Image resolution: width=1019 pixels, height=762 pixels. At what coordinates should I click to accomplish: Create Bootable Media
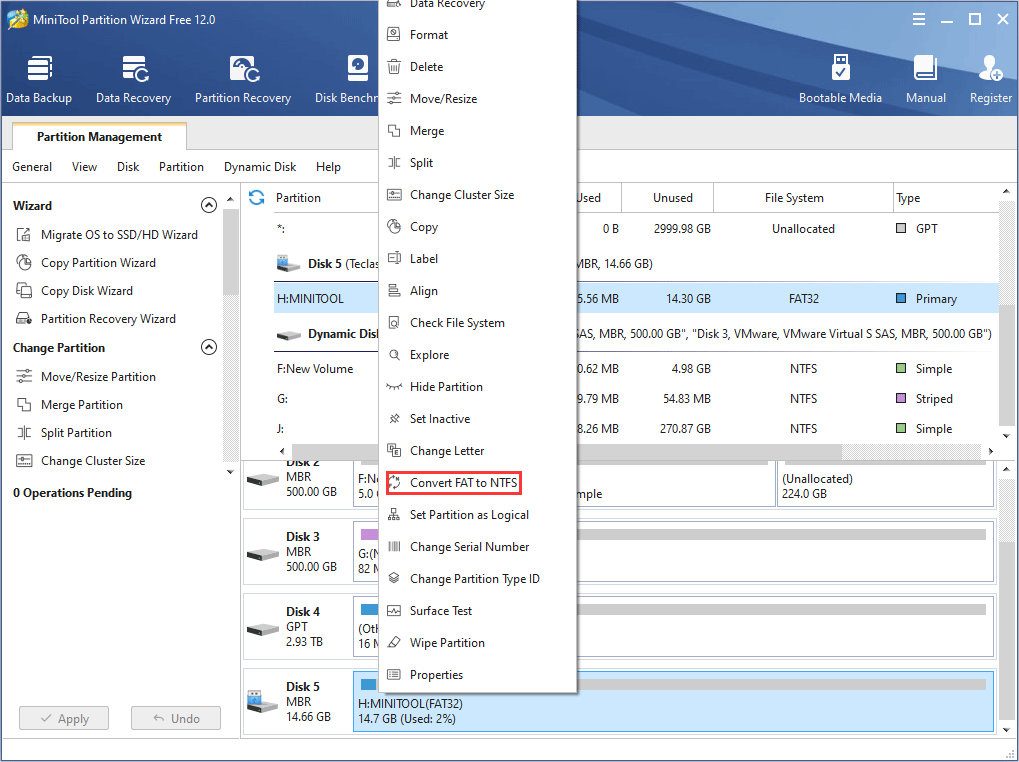[840, 79]
